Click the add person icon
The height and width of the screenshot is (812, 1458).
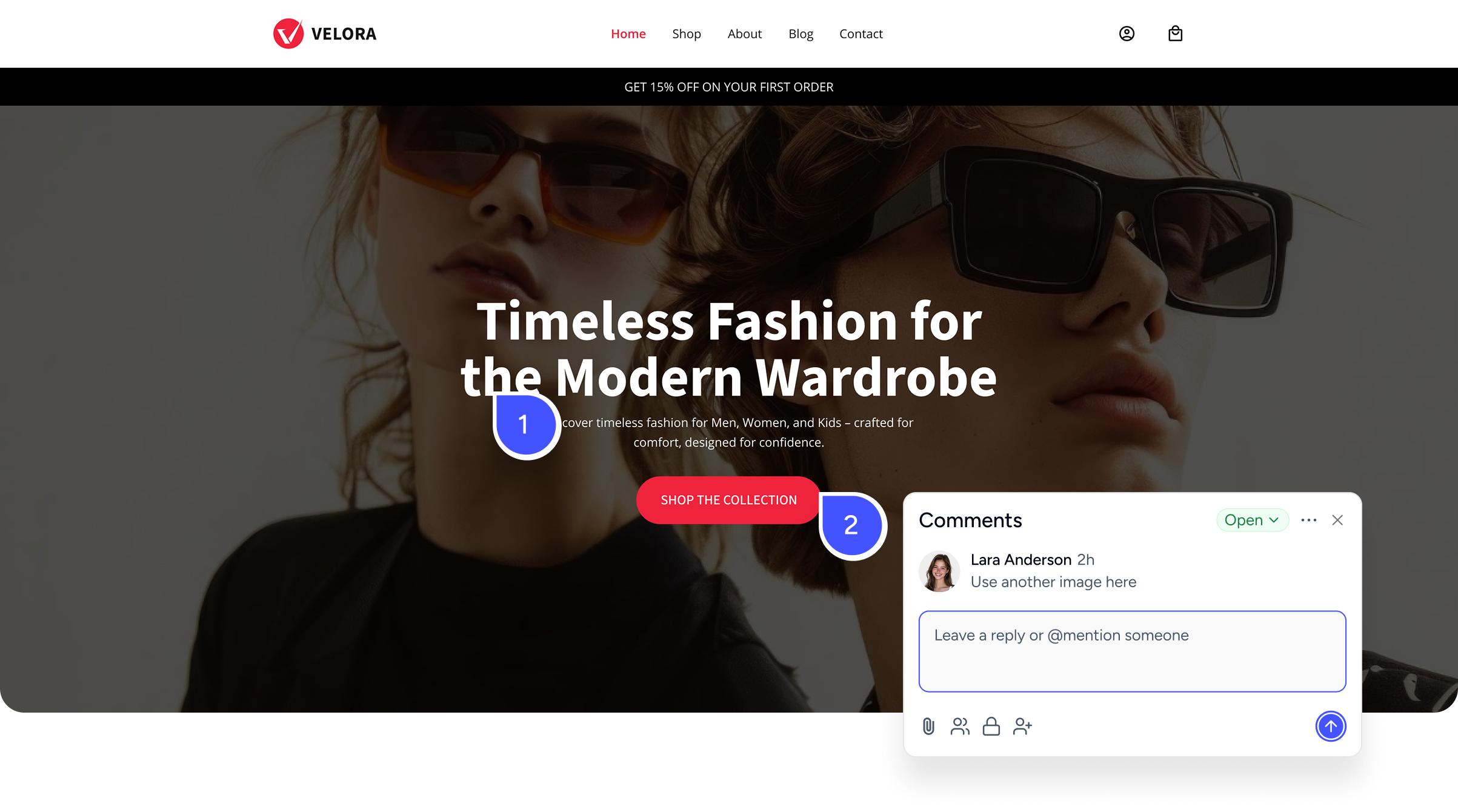pyautogui.click(x=1022, y=726)
